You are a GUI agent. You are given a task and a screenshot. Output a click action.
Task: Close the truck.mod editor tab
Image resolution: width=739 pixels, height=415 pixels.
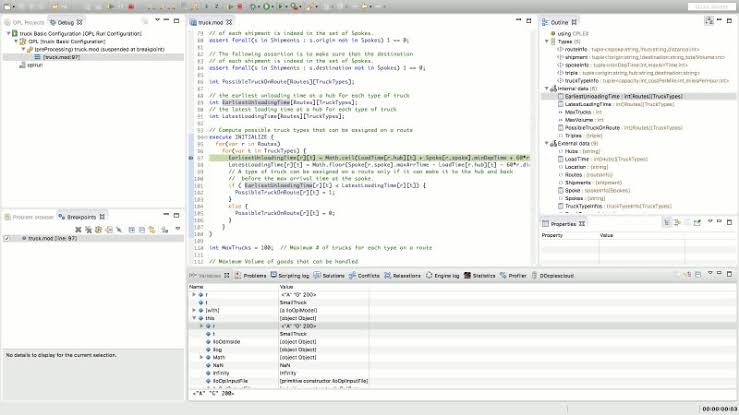[229, 22]
